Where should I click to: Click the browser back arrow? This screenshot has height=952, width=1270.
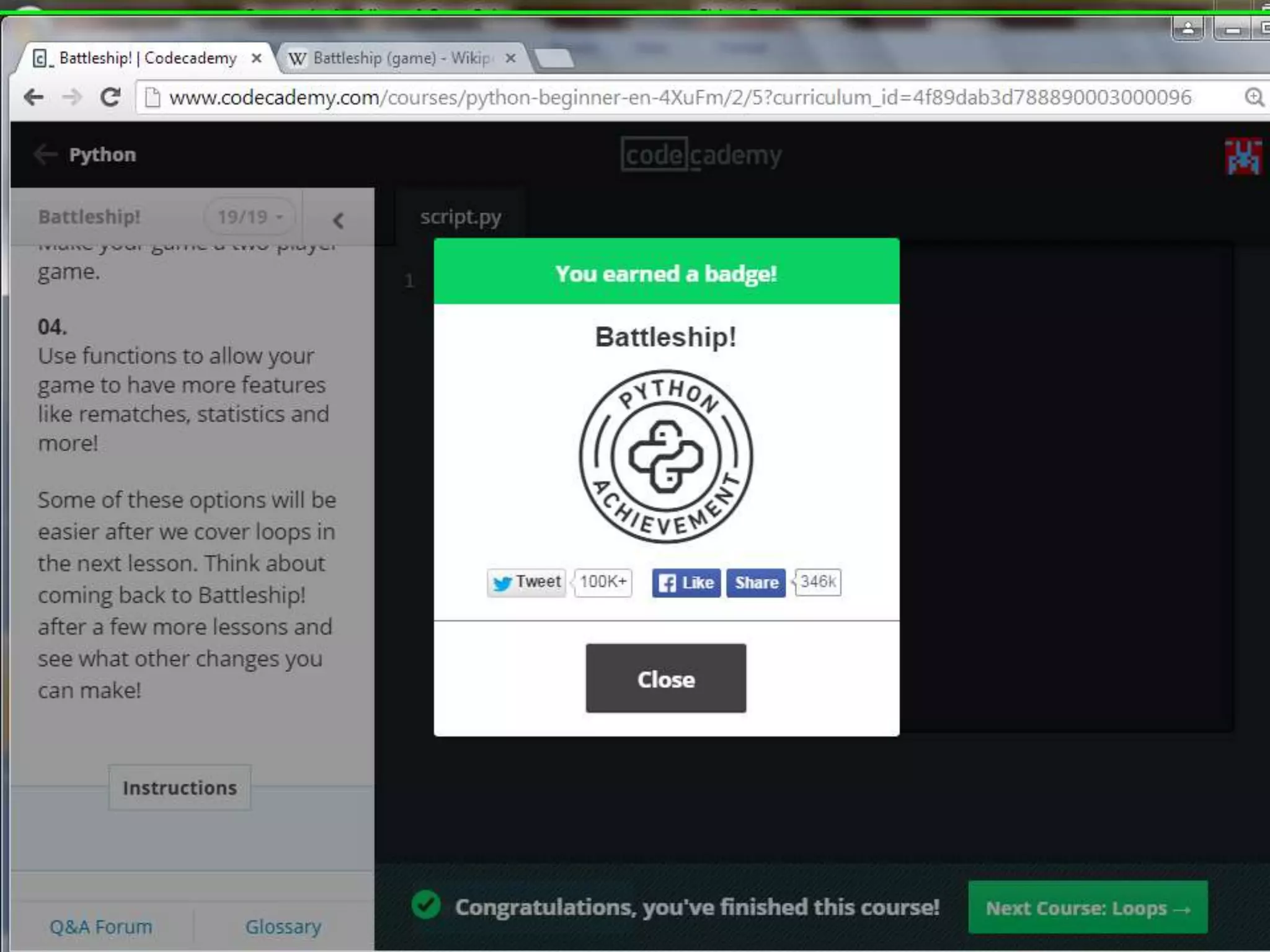click(33, 97)
